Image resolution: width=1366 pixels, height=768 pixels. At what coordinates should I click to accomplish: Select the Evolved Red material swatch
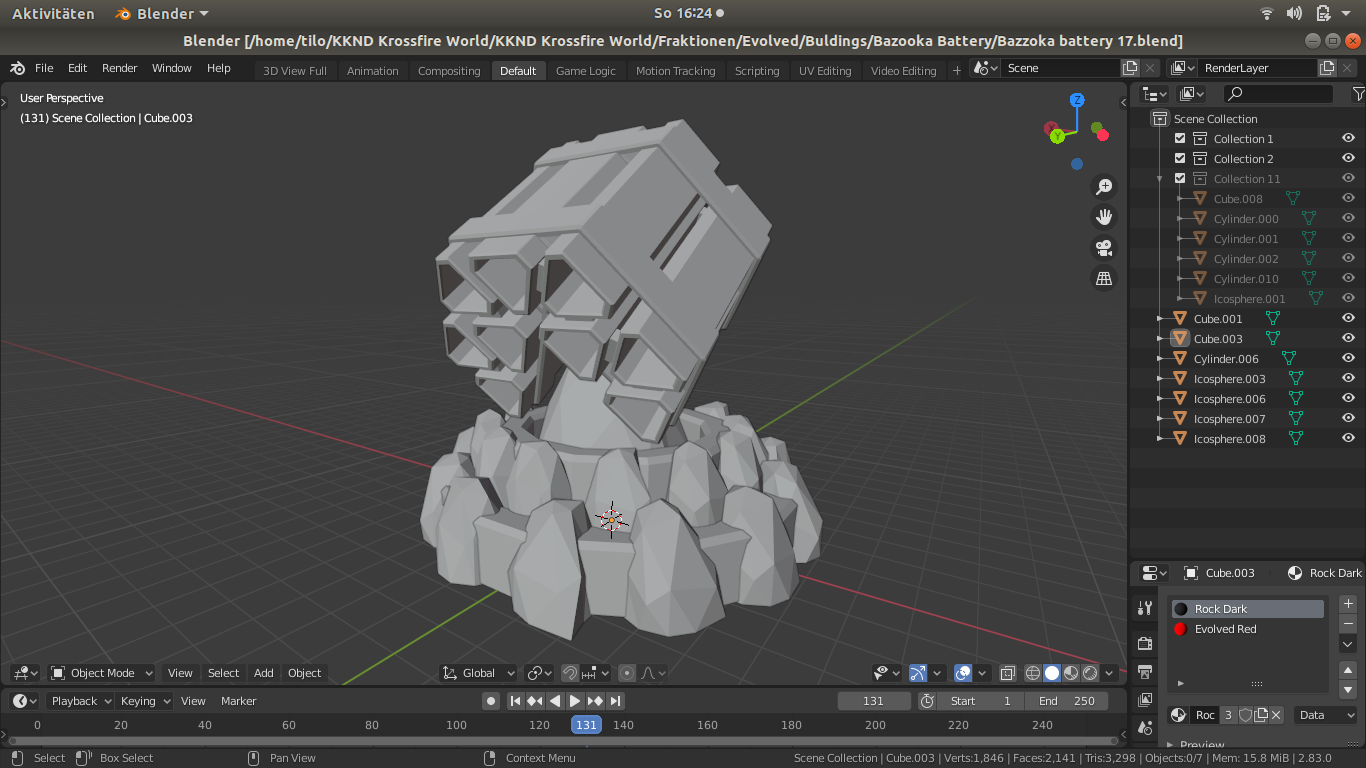pyautogui.click(x=1180, y=629)
